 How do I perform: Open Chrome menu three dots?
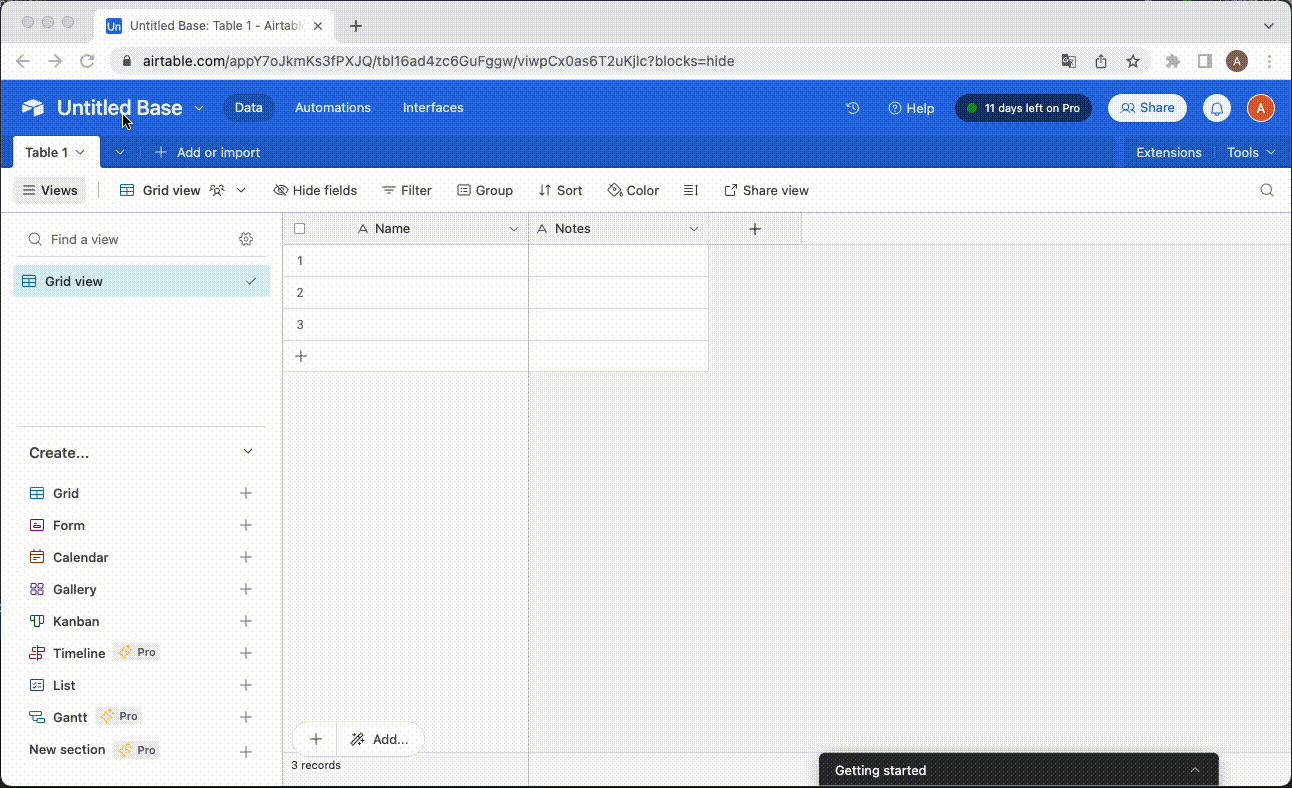click(x=1269, y=61)
